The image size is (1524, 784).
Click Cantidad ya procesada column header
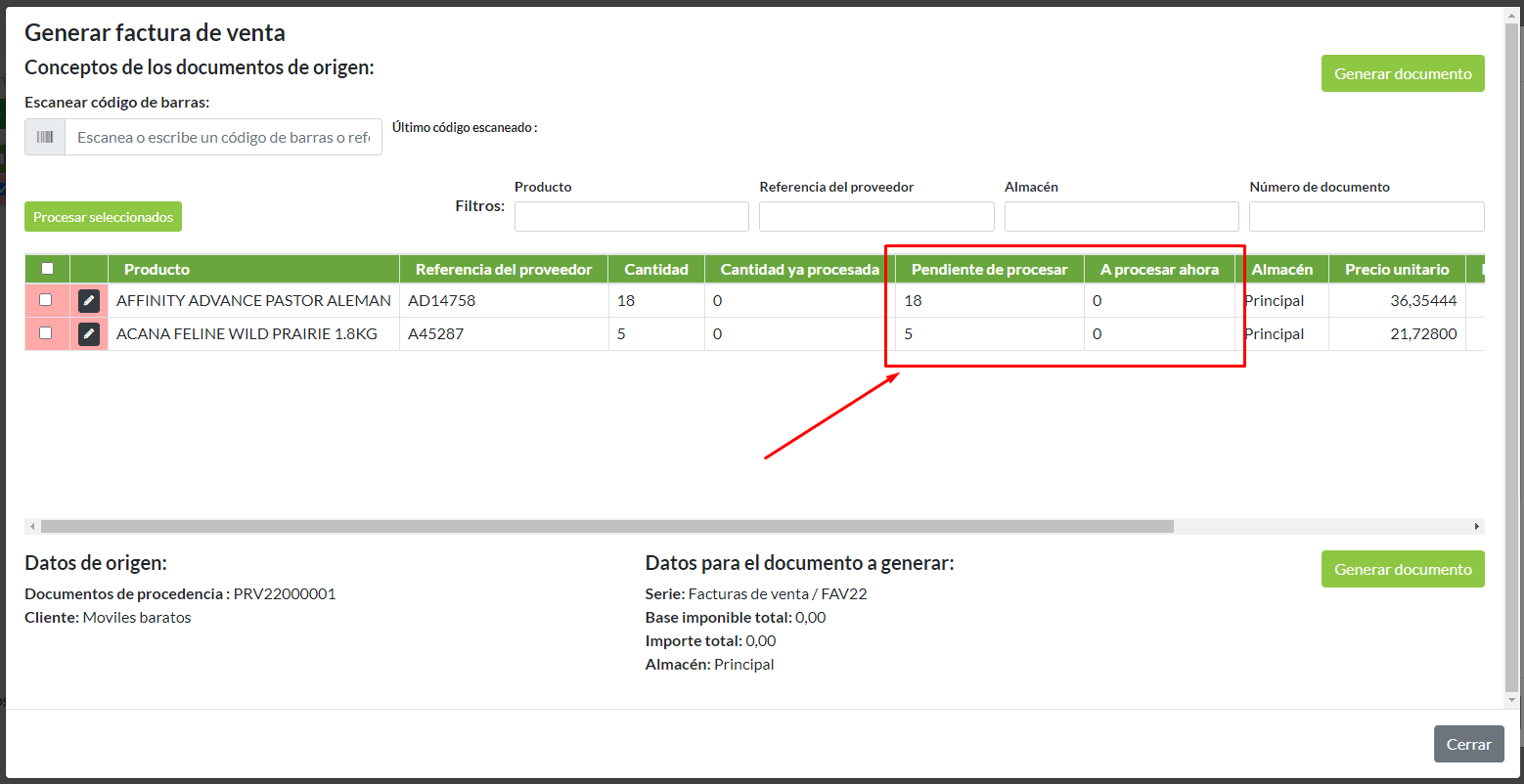(x=799, y=270)
